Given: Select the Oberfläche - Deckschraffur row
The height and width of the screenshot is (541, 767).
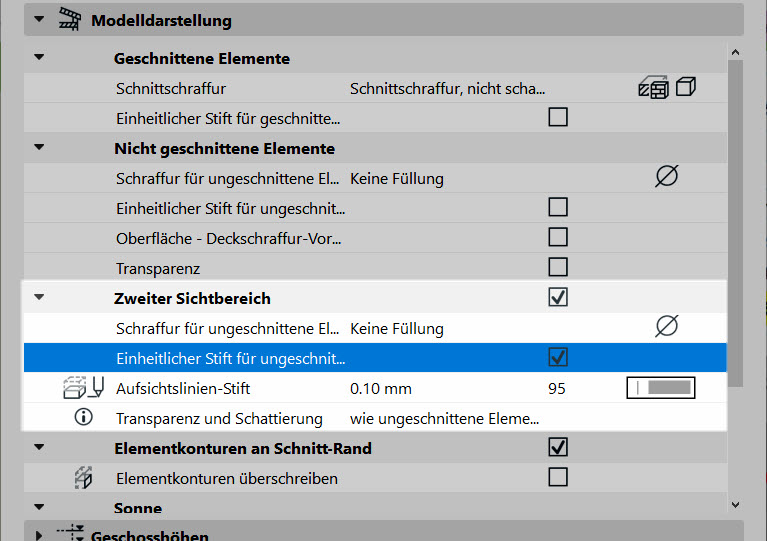Looking at the screenshot, I should 375,238.
